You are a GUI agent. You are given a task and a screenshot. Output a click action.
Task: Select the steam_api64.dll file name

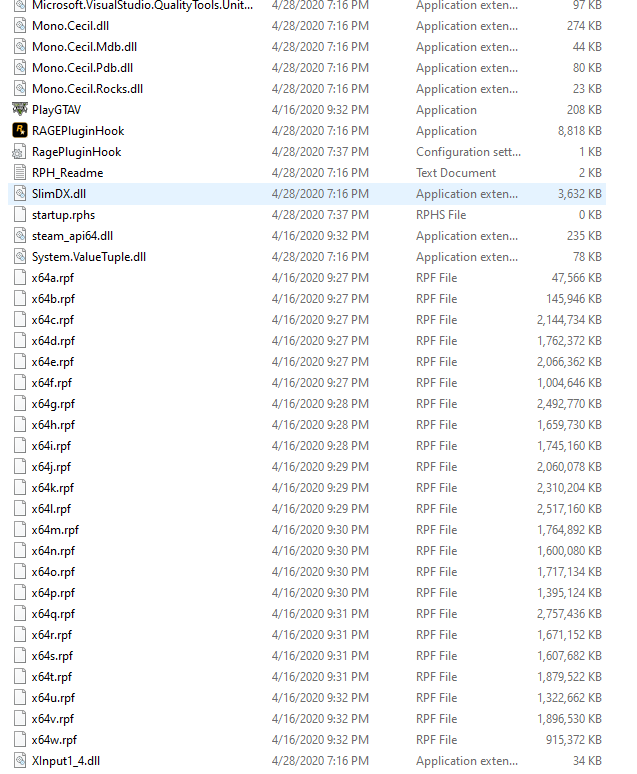click(x=73, y=236)
